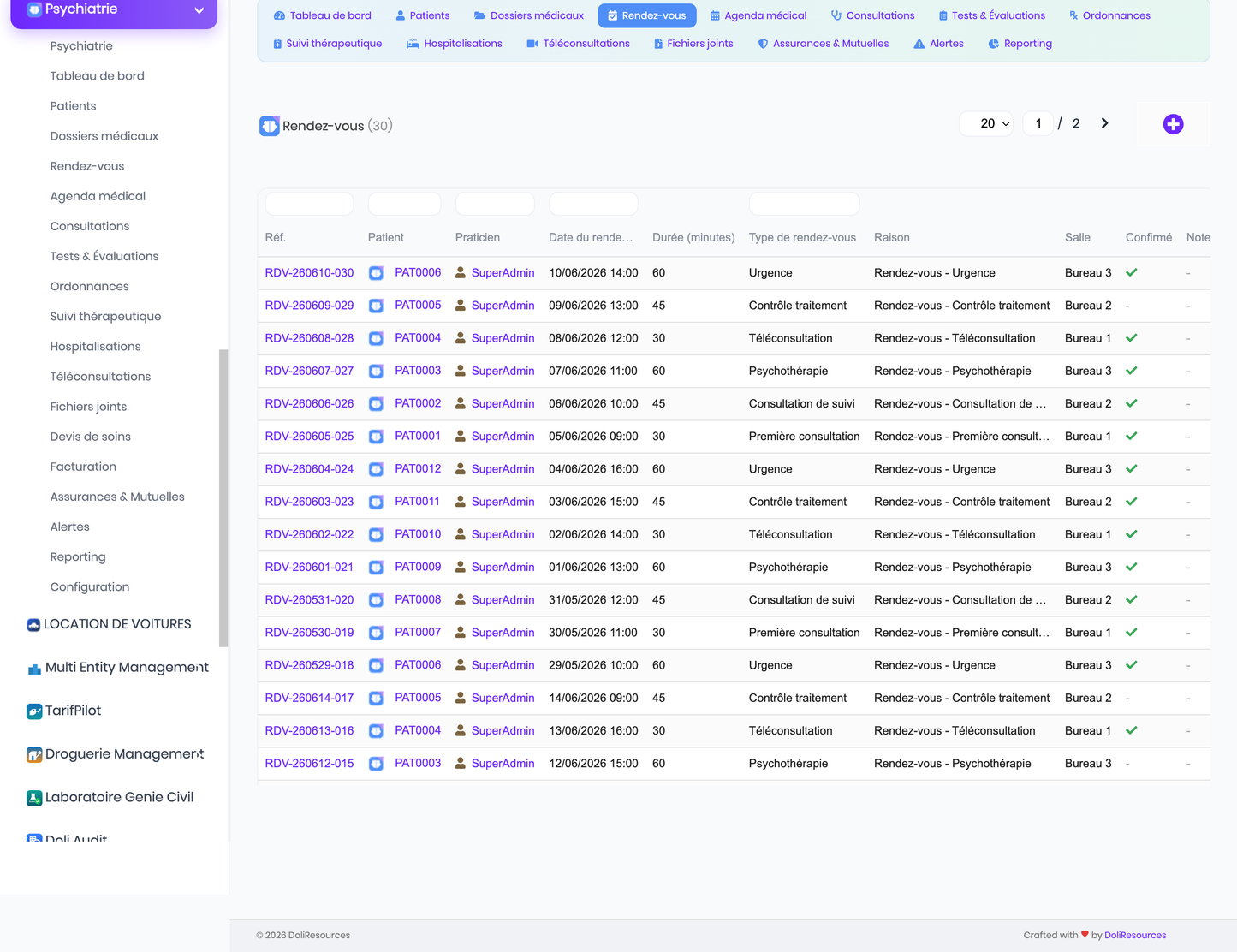Click patient icon next to PAT0006 in RDV-260610-030 row
Screen dimensions: 1237x952
(x=376, y=273)
